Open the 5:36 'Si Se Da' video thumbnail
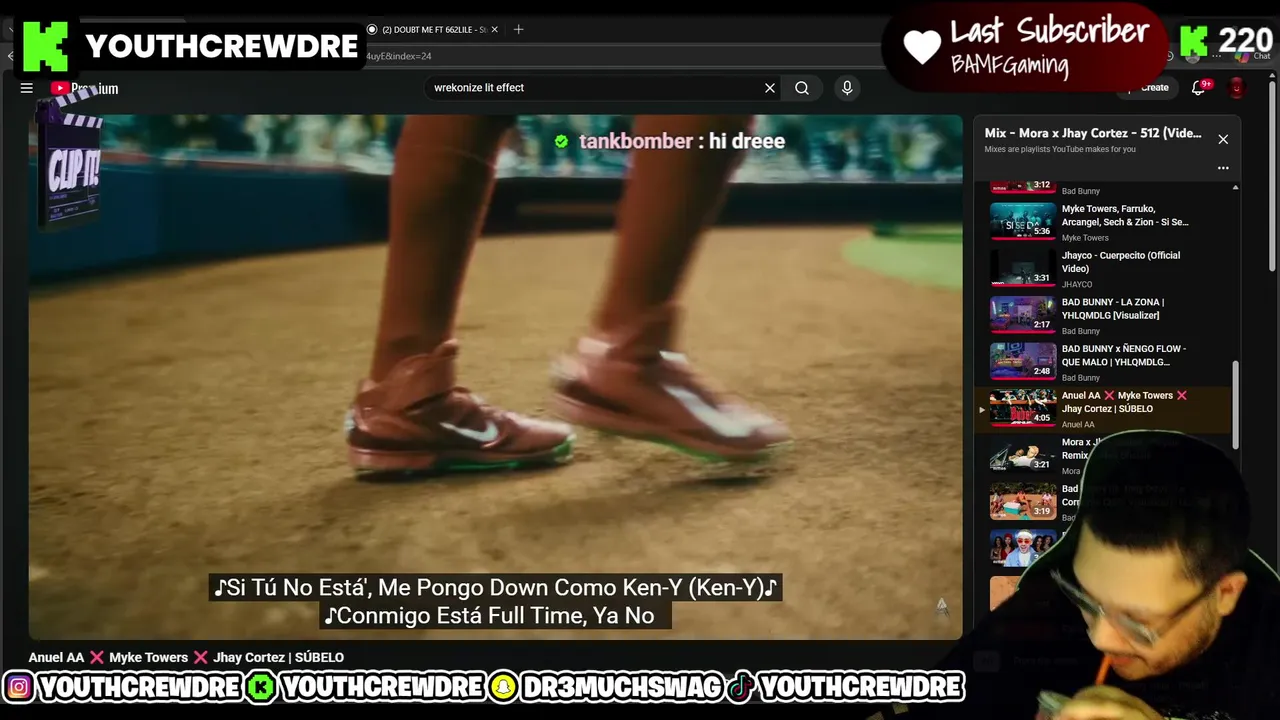This screenshot has height=720, width=1280. 1023,221
